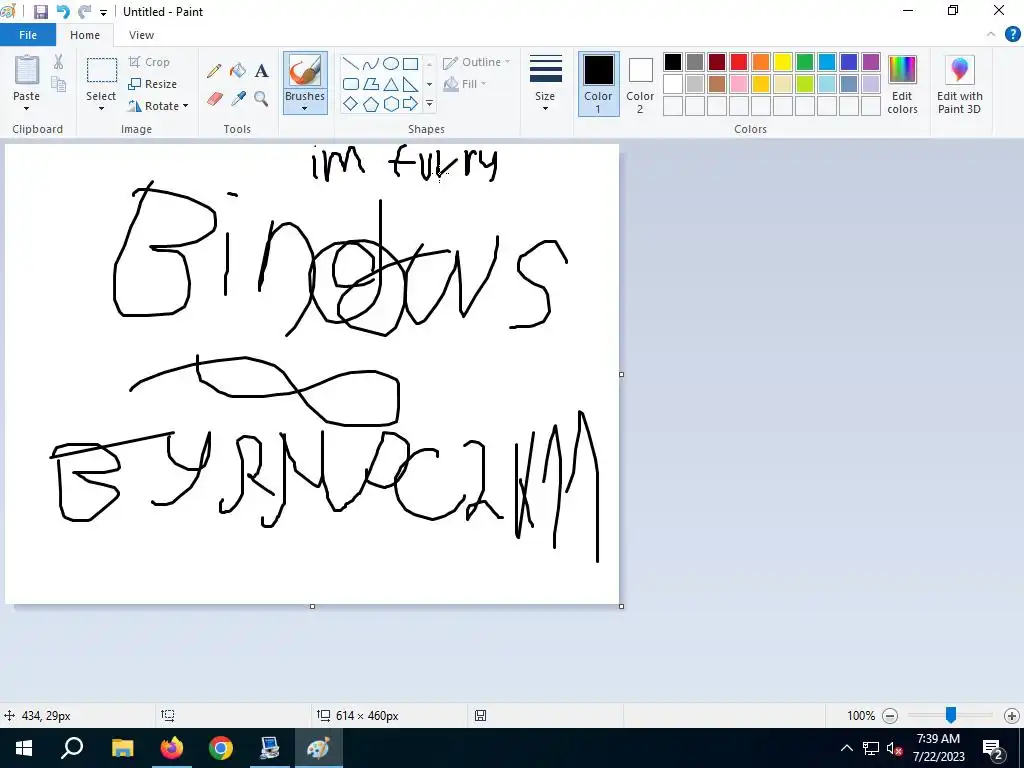Screen dimensions: 1024x768
Task: Click the Crop button
Action: (150, 62)
